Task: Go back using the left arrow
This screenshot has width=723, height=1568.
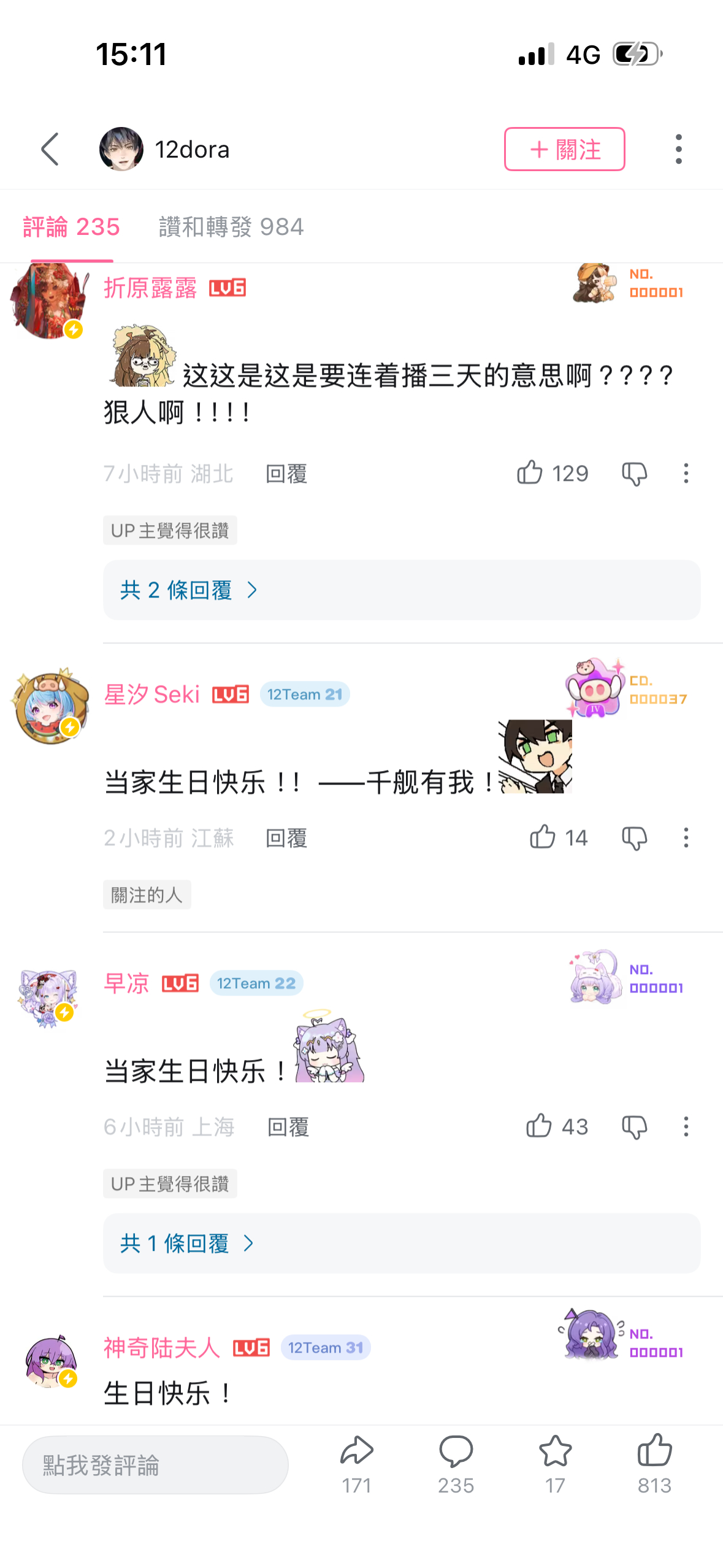Action: [x=50, y=149]
